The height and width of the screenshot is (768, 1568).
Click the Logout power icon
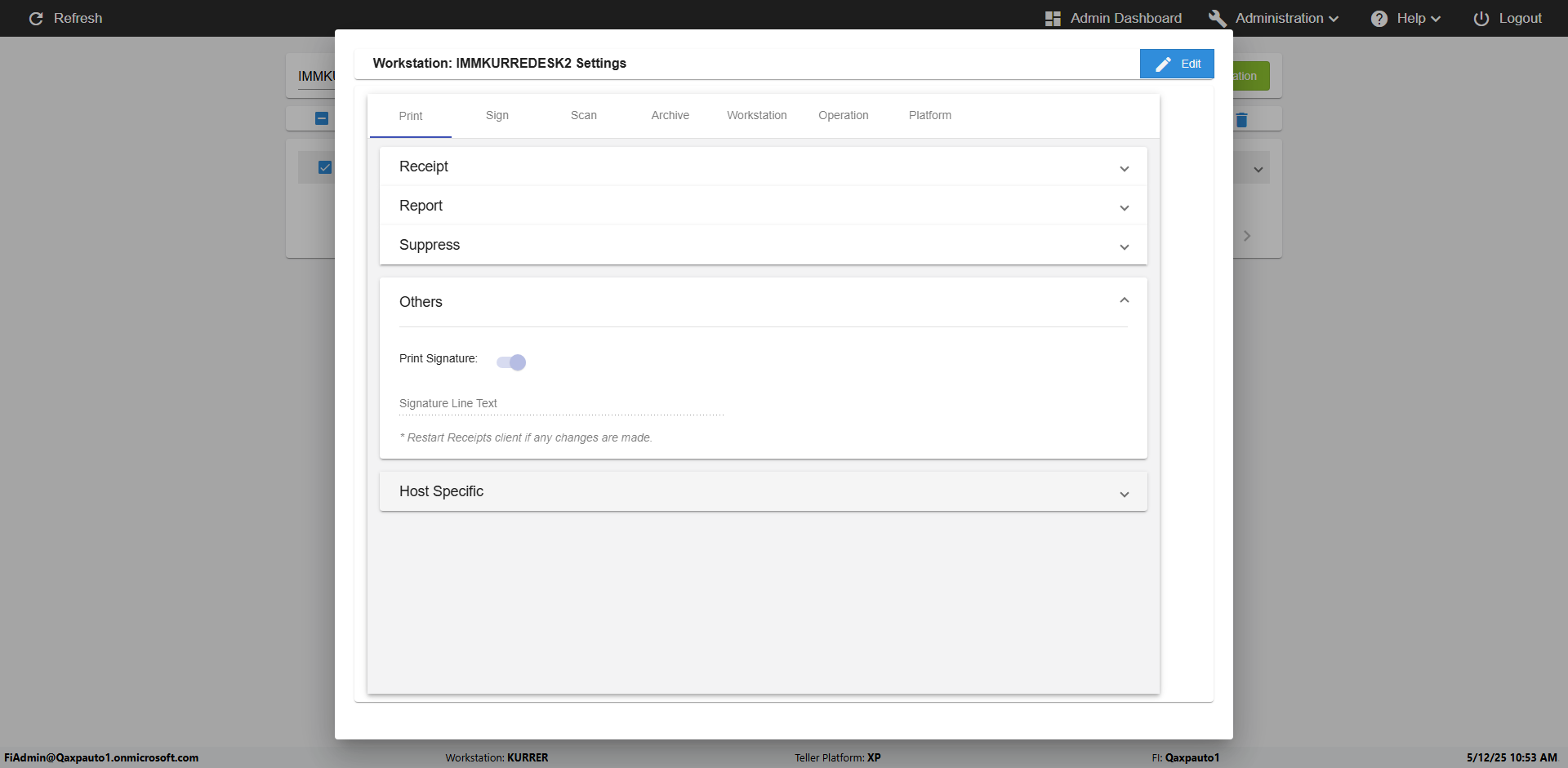tap(1481, 19)
